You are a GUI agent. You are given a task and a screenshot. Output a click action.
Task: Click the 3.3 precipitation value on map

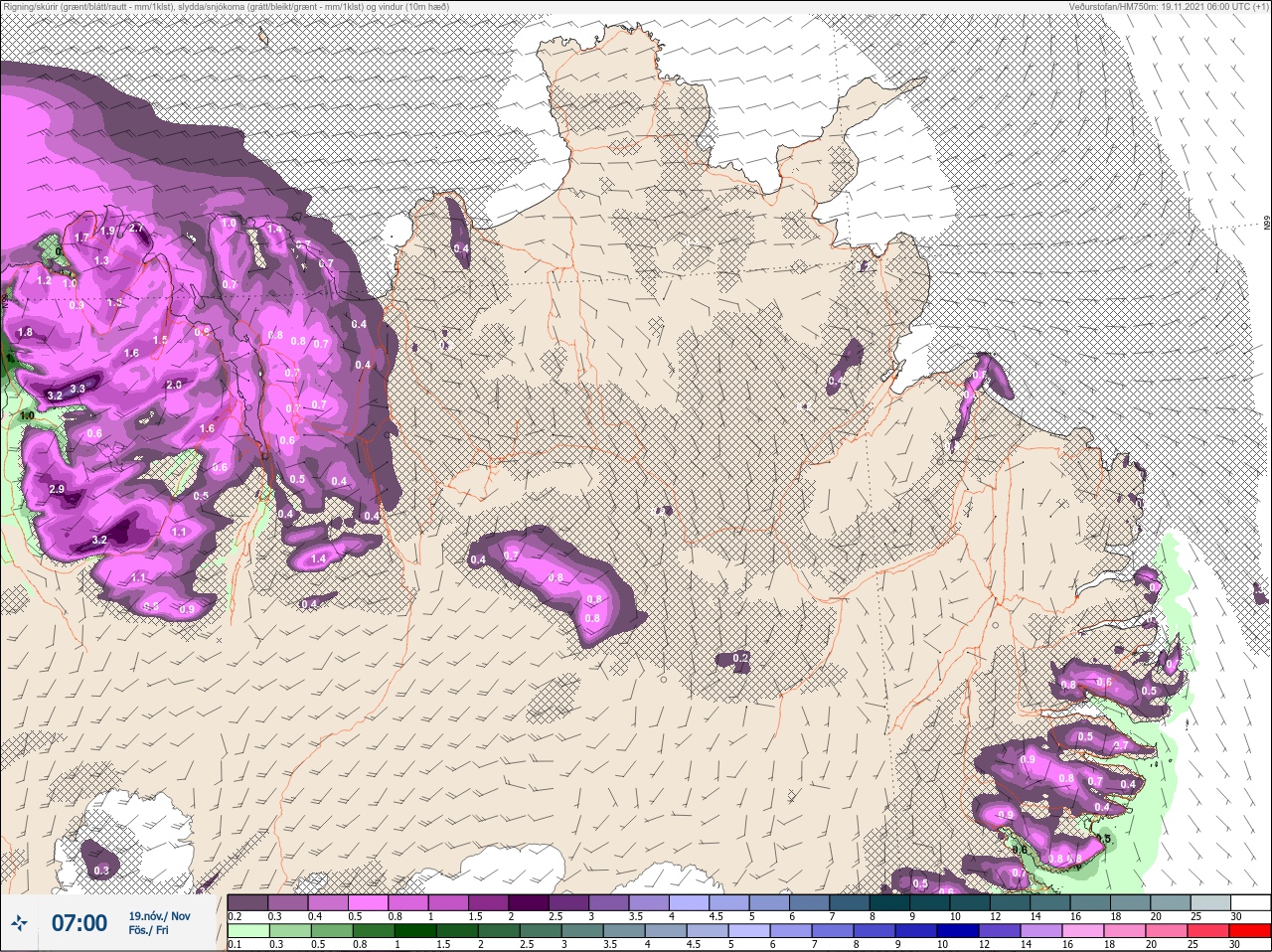(x=78, y=389)
